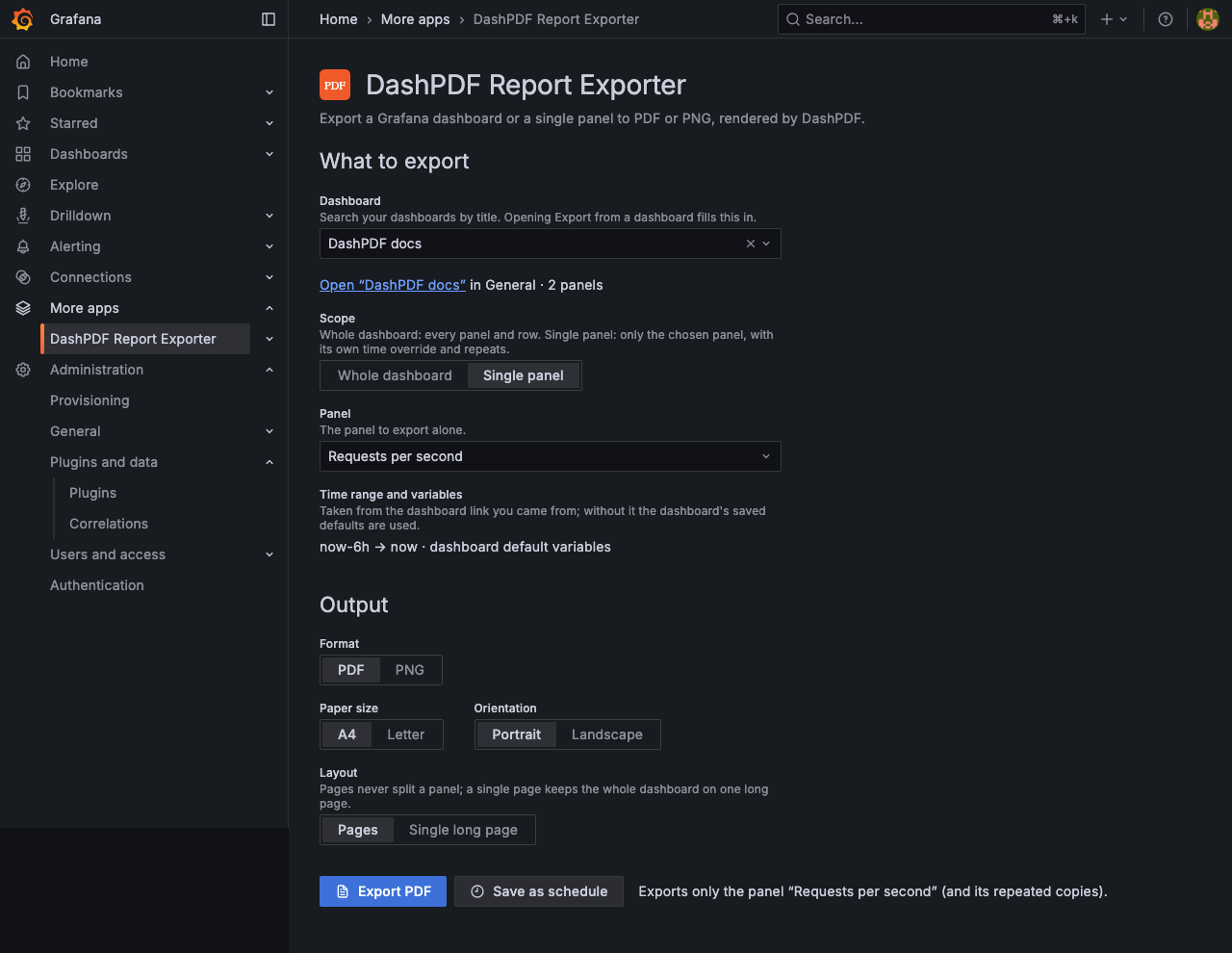Image resolution: width=1232 pixels, height=953 pixels.
Task: Click the Drilldown icon in the sidebar
Action: pyautogui.click(x=23, y=216)
